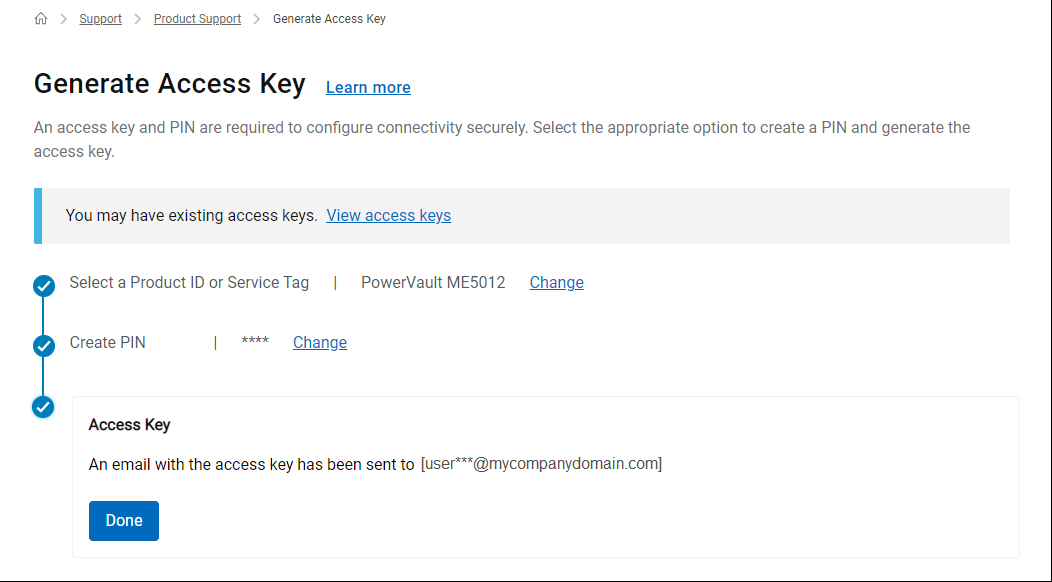Click the checkmark icon beside the Access Key card

(44, 407)
